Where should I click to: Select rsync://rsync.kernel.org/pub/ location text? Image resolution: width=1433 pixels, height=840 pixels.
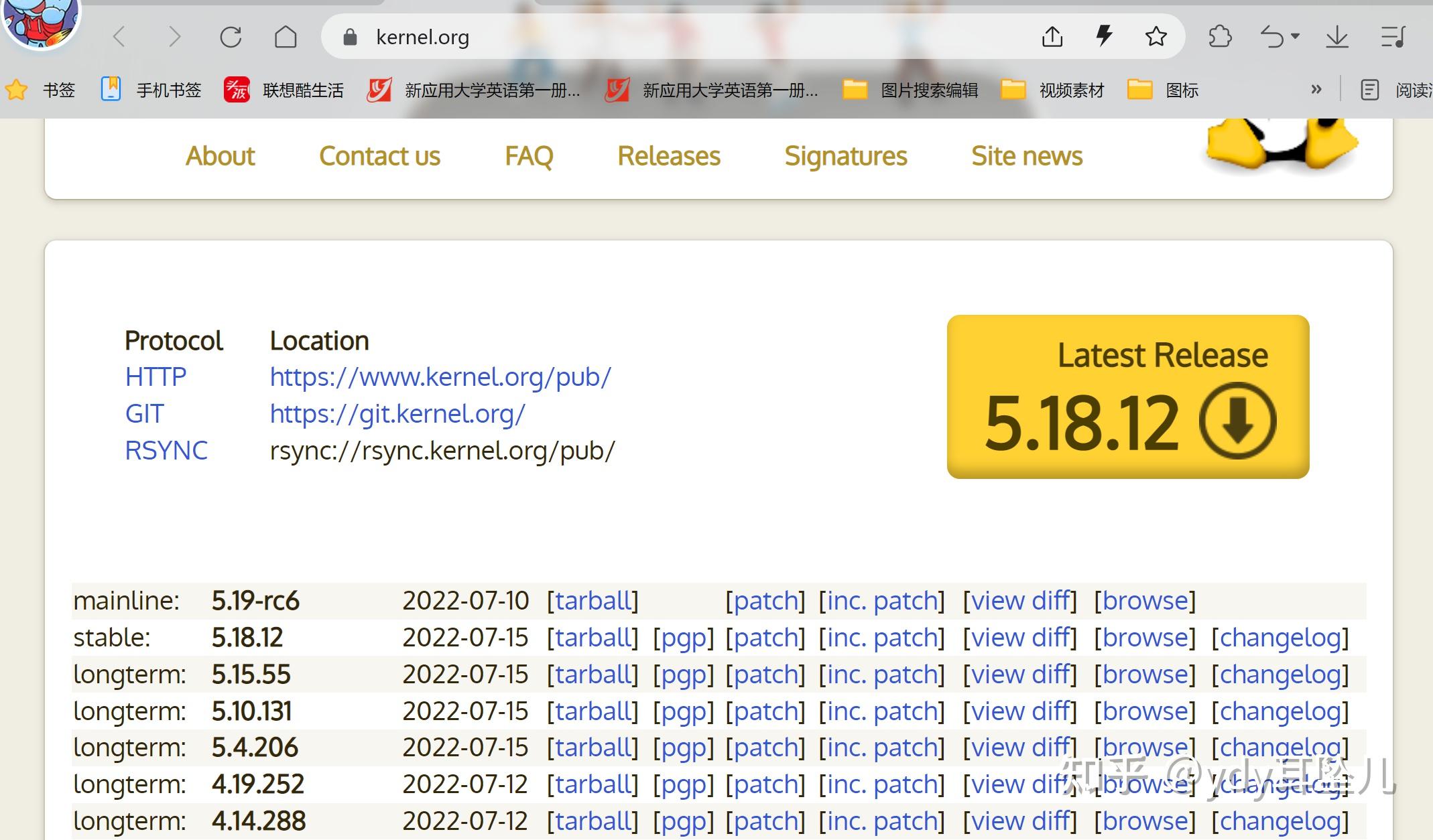[x=442, y=451]
